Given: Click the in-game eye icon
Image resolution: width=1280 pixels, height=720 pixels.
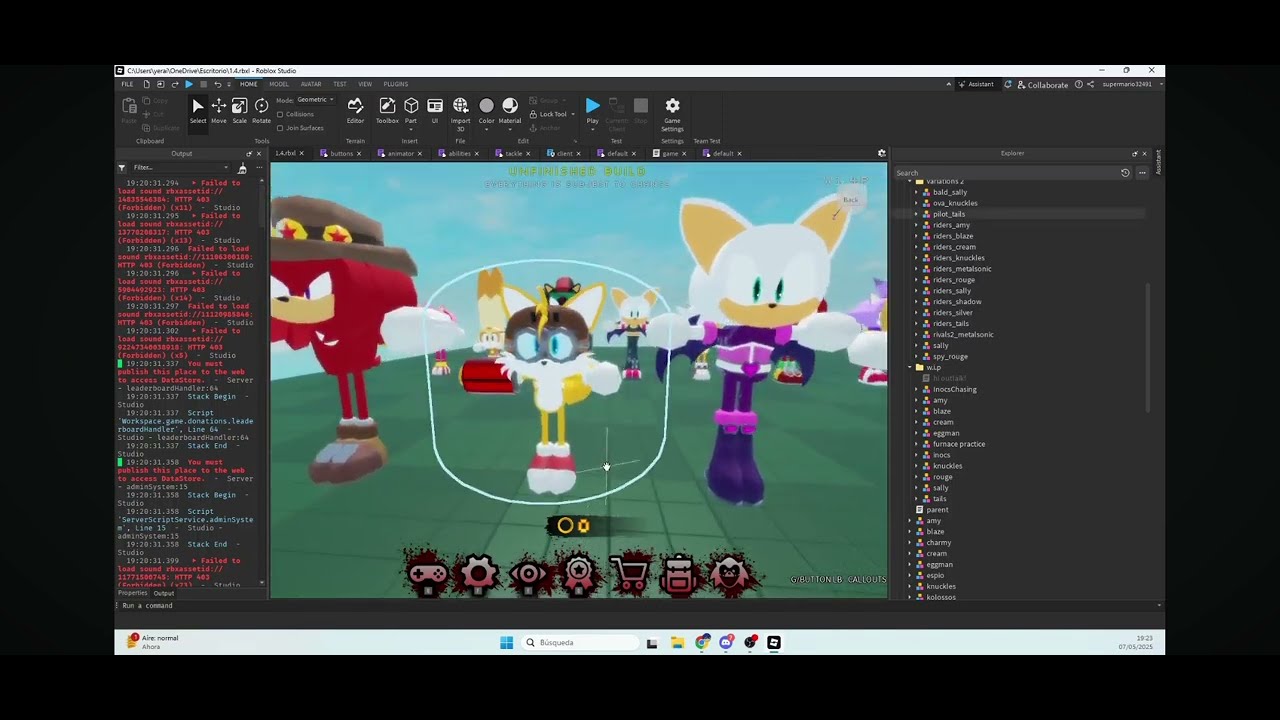Looking at the screenshot, I should tap(529, 573).
